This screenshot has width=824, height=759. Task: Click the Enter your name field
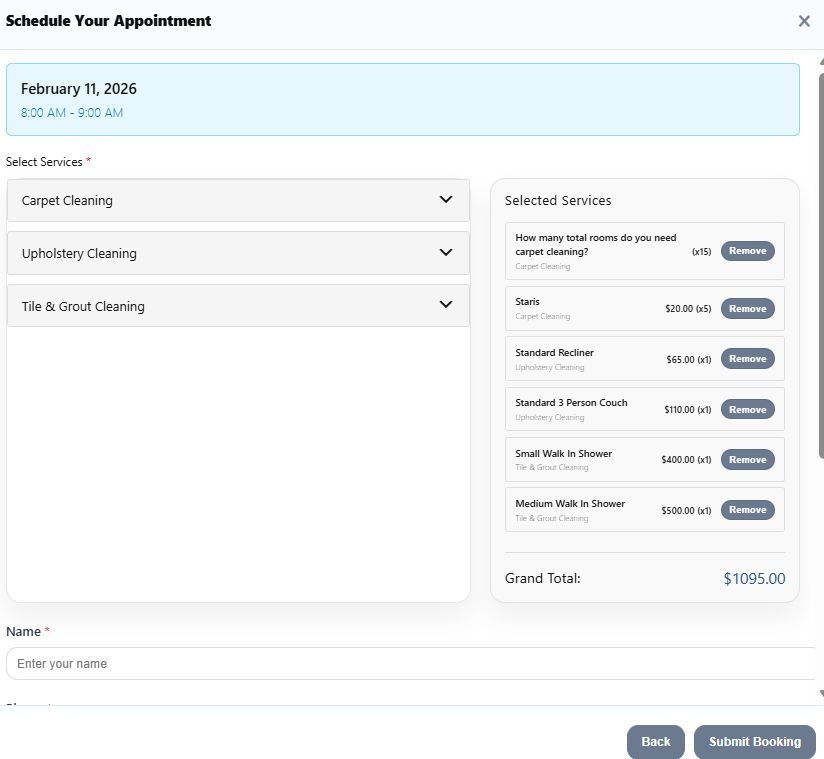(410, 663)
